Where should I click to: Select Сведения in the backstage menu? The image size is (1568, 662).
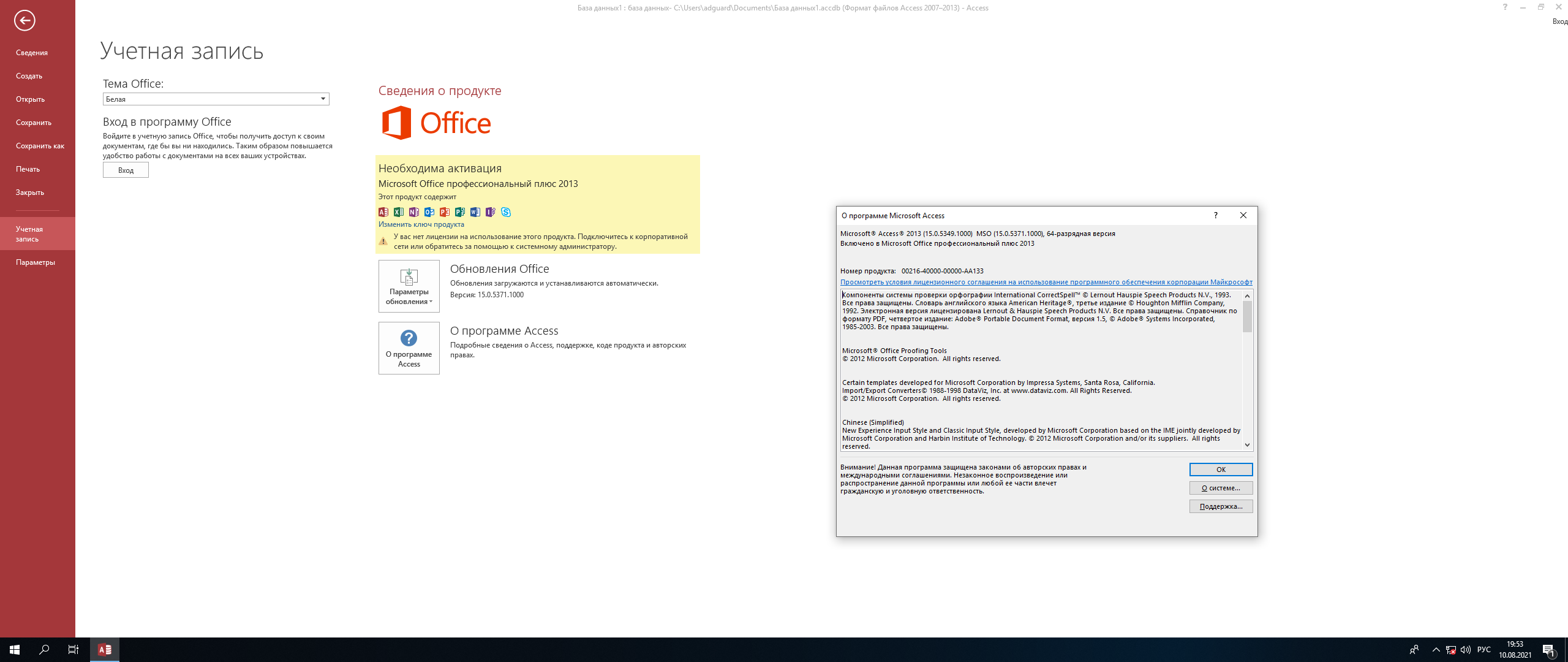(32, 53)
